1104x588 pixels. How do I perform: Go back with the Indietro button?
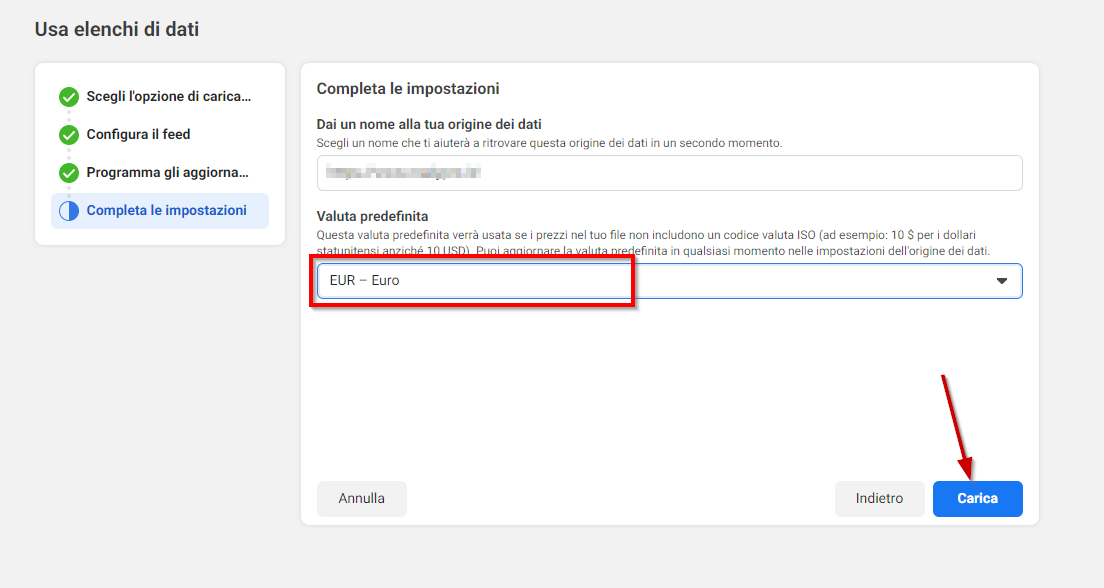tap(879, 499)
